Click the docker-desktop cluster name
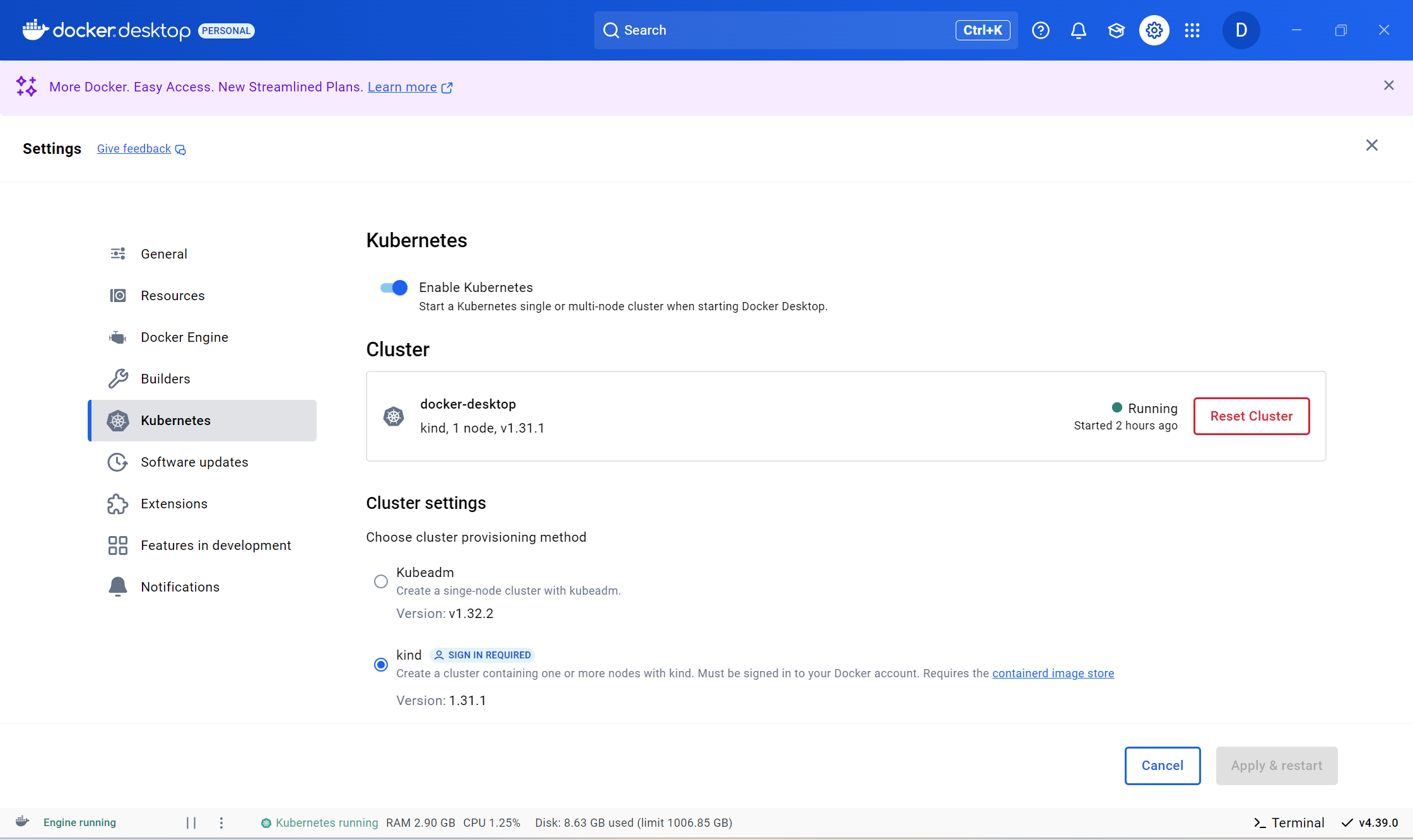 pos(468,404)
